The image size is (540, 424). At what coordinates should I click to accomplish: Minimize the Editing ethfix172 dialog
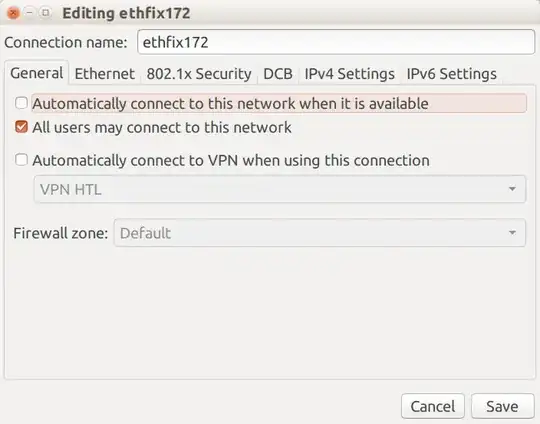30,13
